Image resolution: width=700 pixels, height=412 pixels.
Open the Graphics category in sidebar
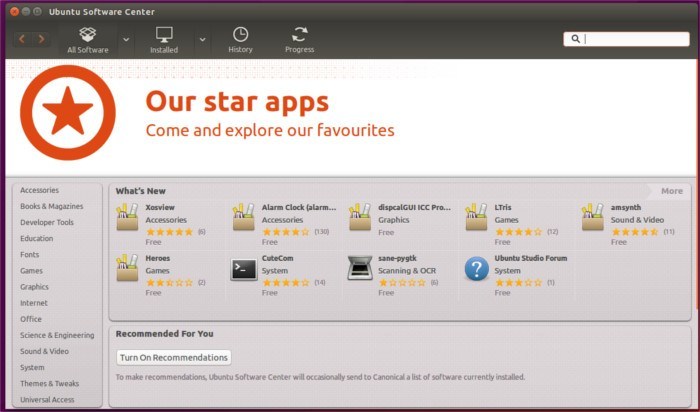34,287
